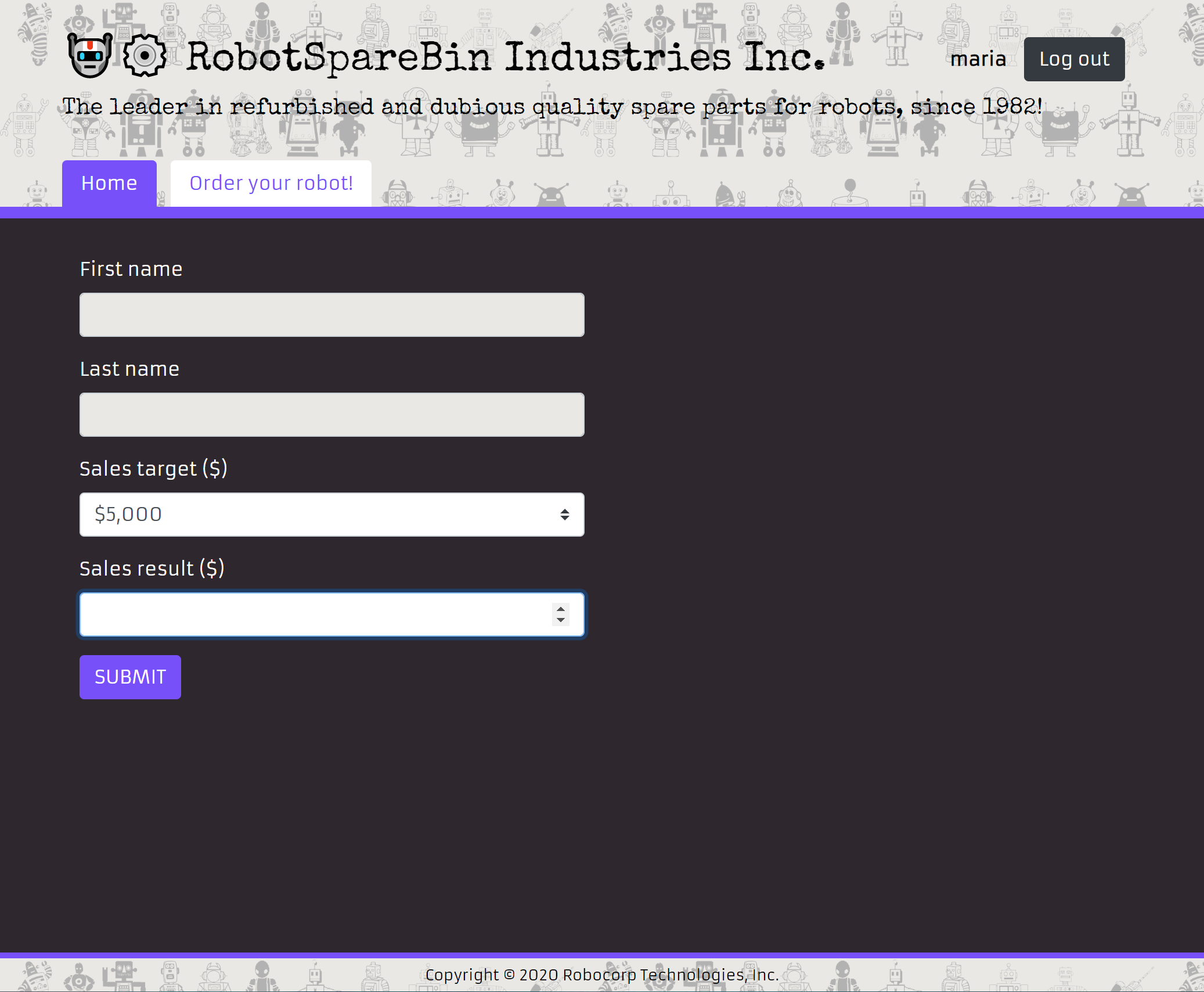Image resolution: width=1204 pixels, height=992 pixels.
Task: Click the RobotSpareBin Industries Inc. title
Action: point(505,57)
